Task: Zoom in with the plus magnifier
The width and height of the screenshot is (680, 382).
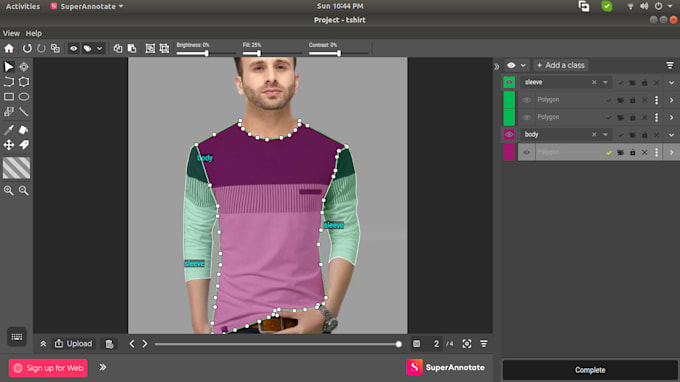Action: coord(9,190)
